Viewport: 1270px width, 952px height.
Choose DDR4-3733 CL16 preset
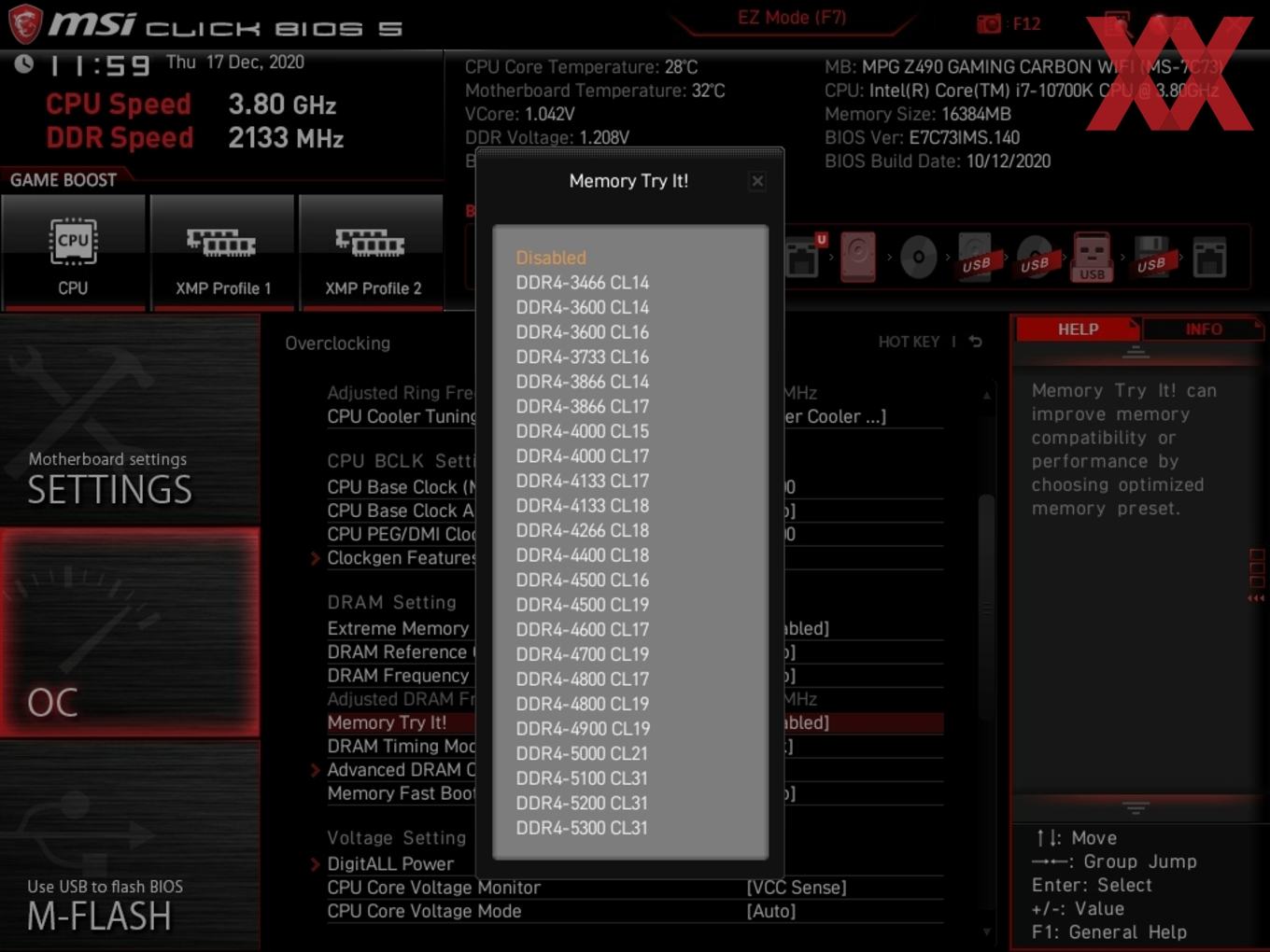(x=583, y=357)
